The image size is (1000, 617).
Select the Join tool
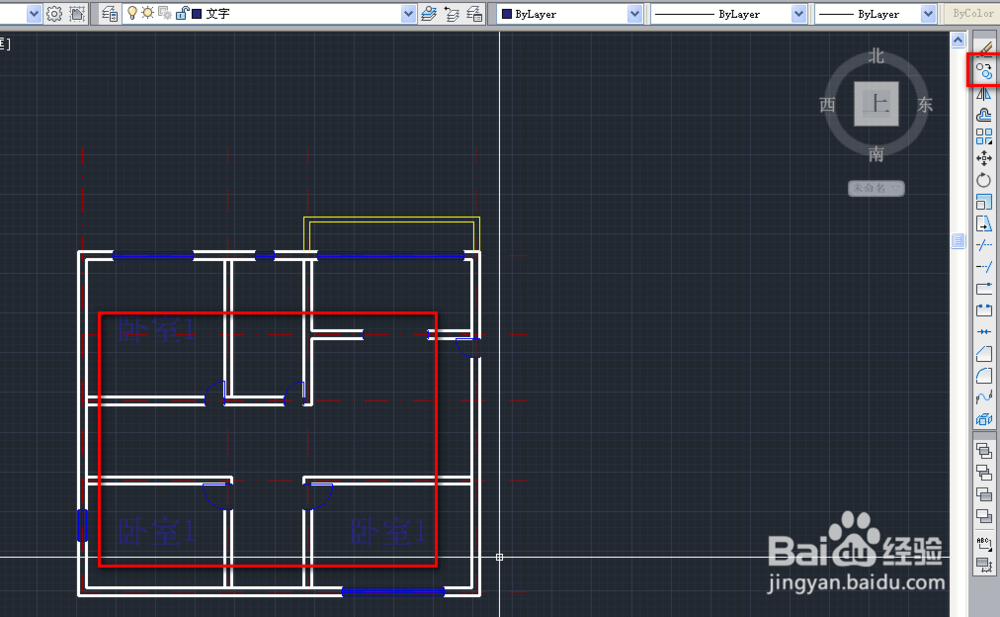(984, 332)
